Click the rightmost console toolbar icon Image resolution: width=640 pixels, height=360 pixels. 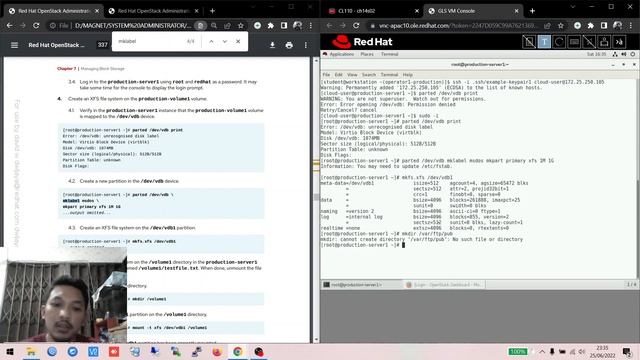tap(620, 42)
